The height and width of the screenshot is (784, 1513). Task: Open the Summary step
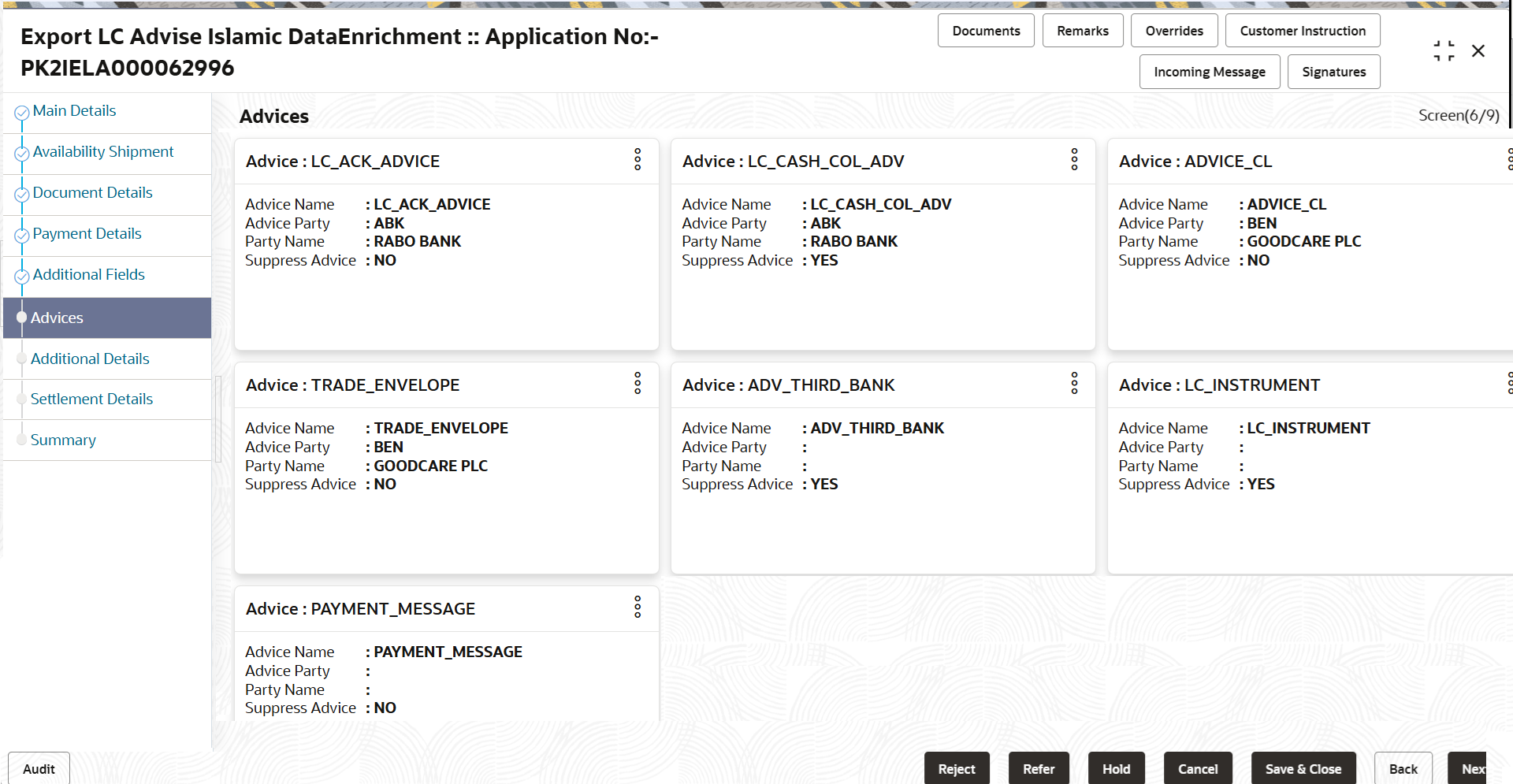(x=63, y=440)
